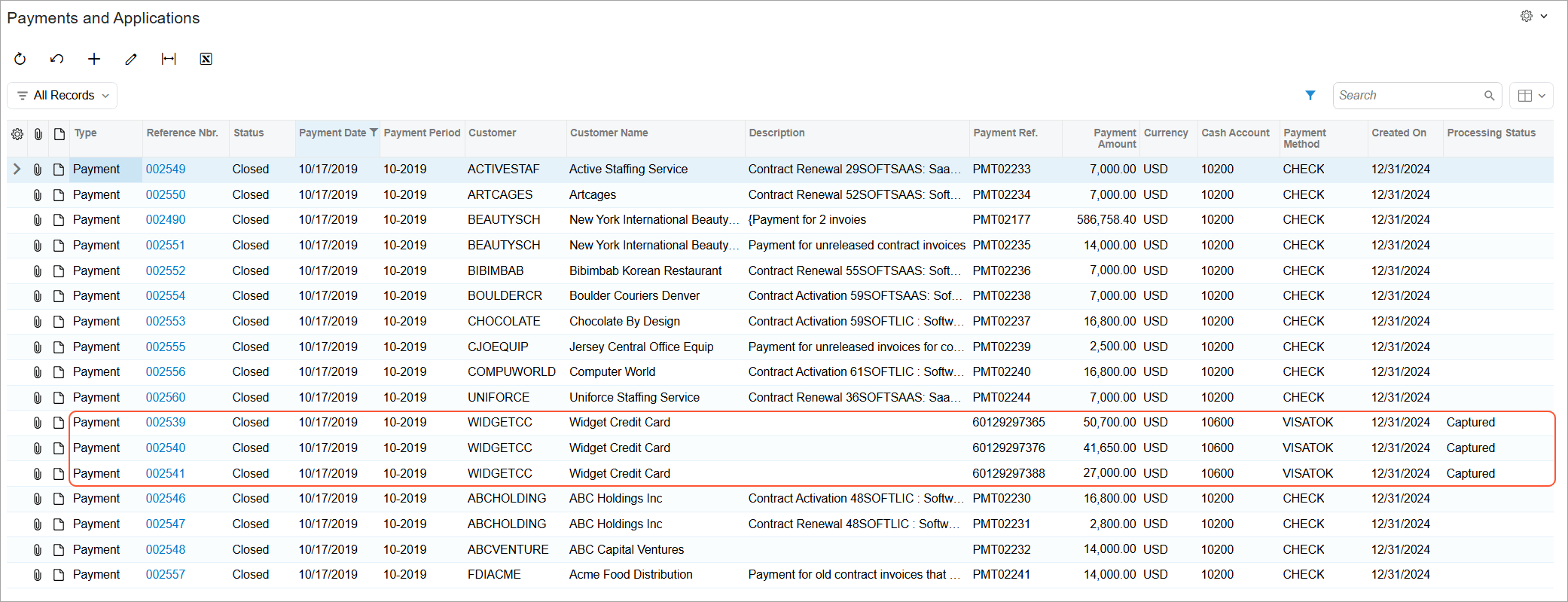Image resolution: width=1568 pixels, height=602 pixels.
Task: Open attachments for payment 002547
Action: (37, 524)
